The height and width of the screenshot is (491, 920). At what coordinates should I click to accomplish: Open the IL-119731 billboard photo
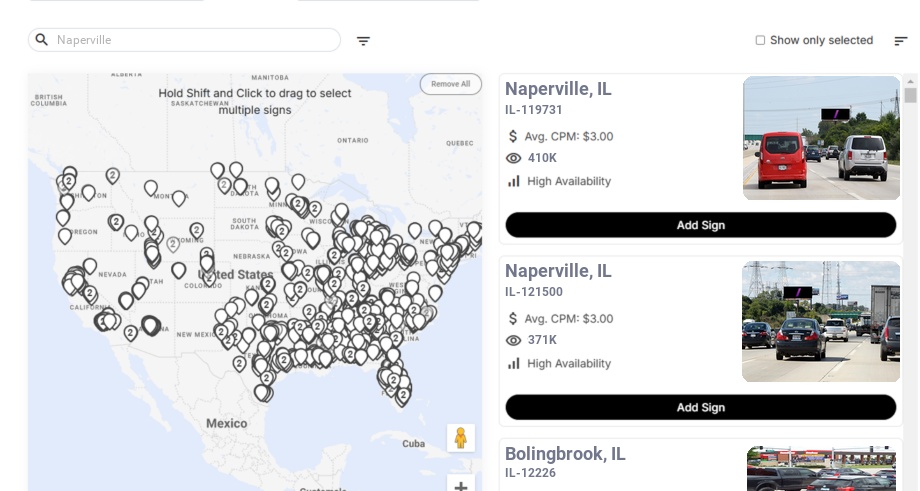821,138
